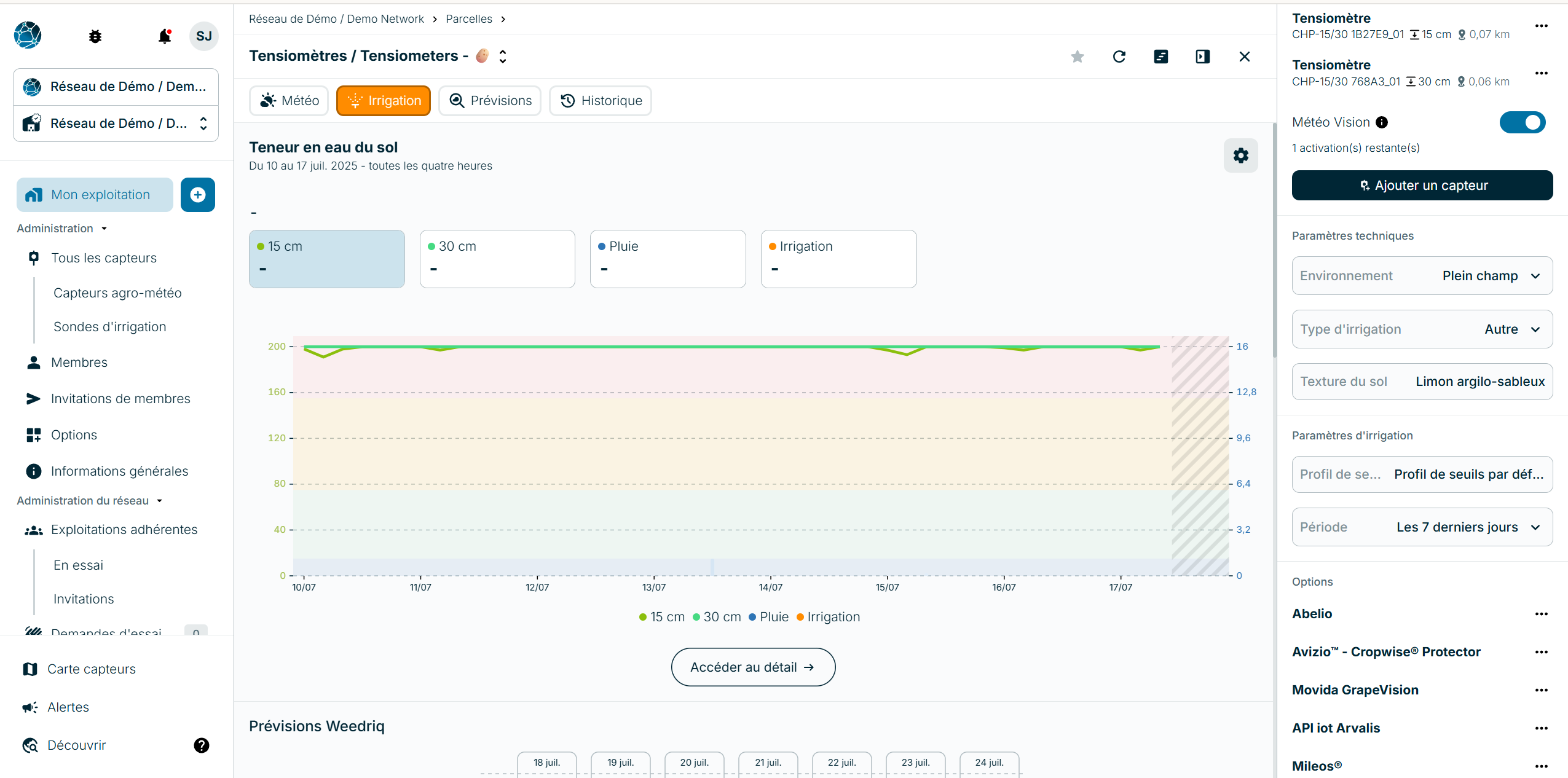This screenshot has width=1568, height=778.
Task: Open the network selector Réseau de Démo
Action: pos(116,87)
